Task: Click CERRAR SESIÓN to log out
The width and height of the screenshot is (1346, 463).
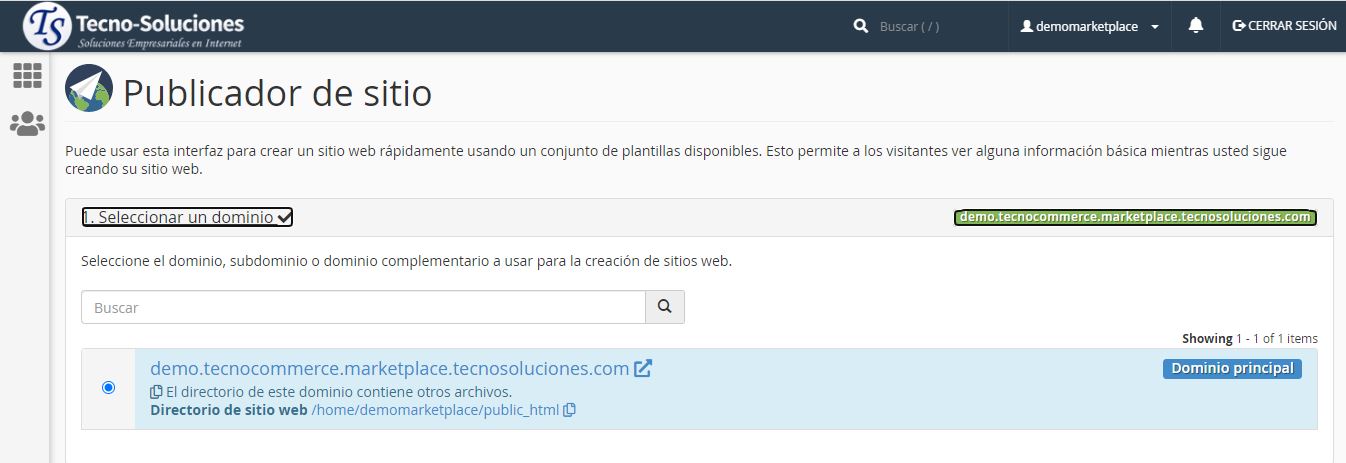Action: pos(1284,26)
